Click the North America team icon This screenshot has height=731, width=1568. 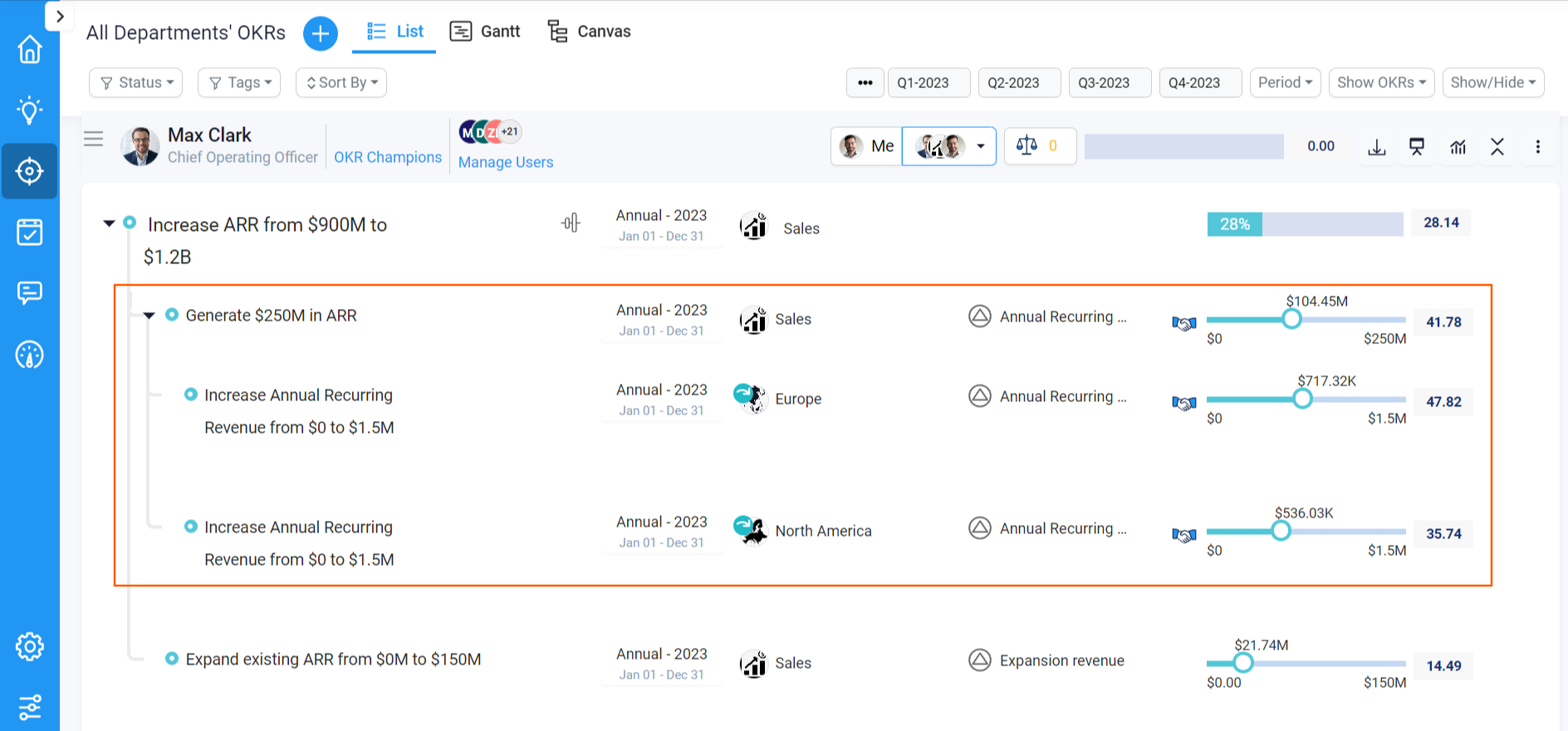click(750, 530)
